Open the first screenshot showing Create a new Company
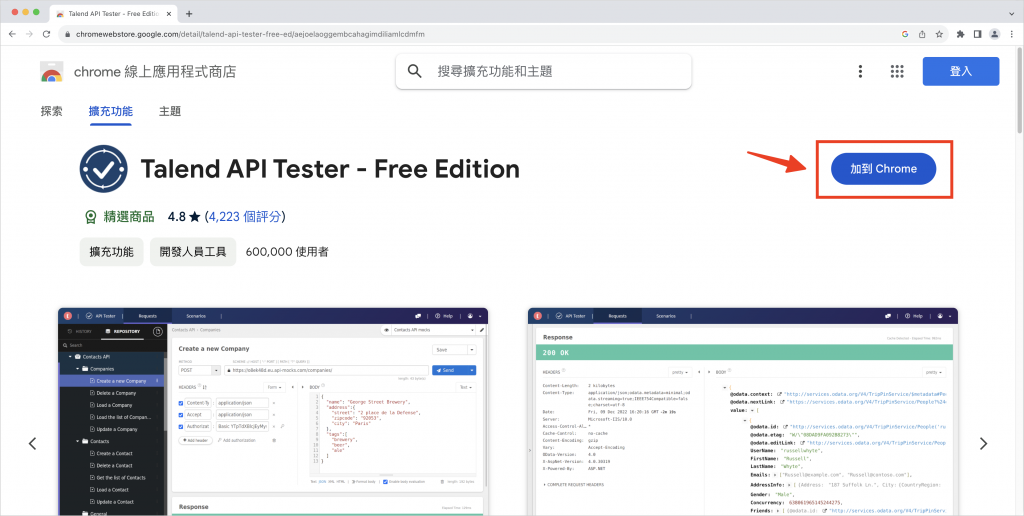 point(273,411)
